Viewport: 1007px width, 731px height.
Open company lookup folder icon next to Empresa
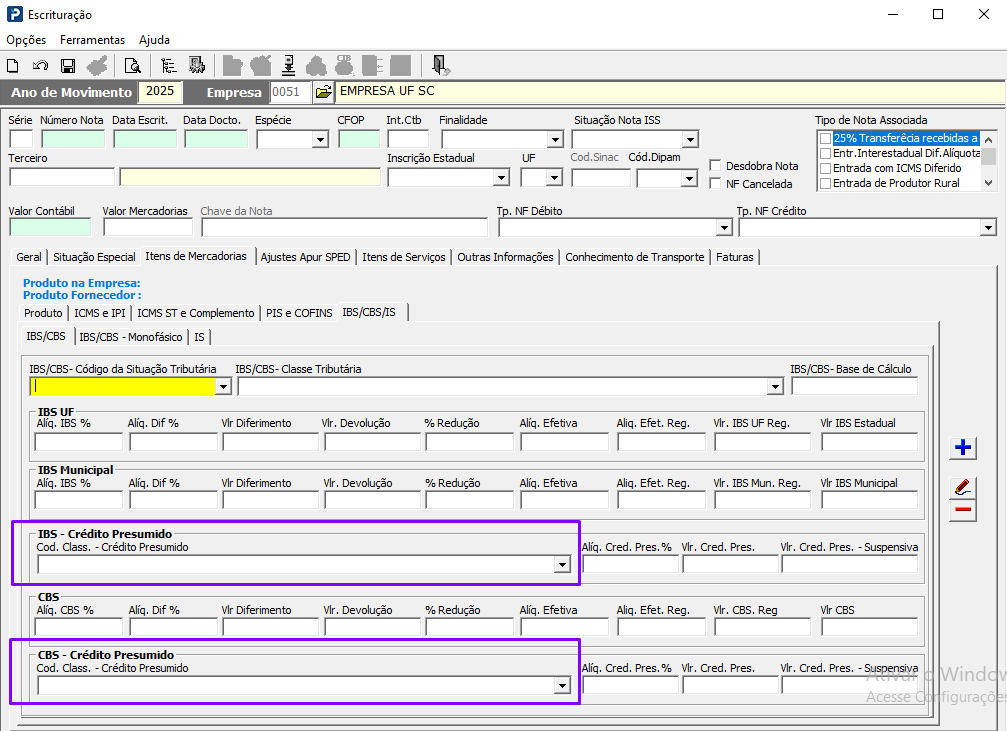[323, 92]
